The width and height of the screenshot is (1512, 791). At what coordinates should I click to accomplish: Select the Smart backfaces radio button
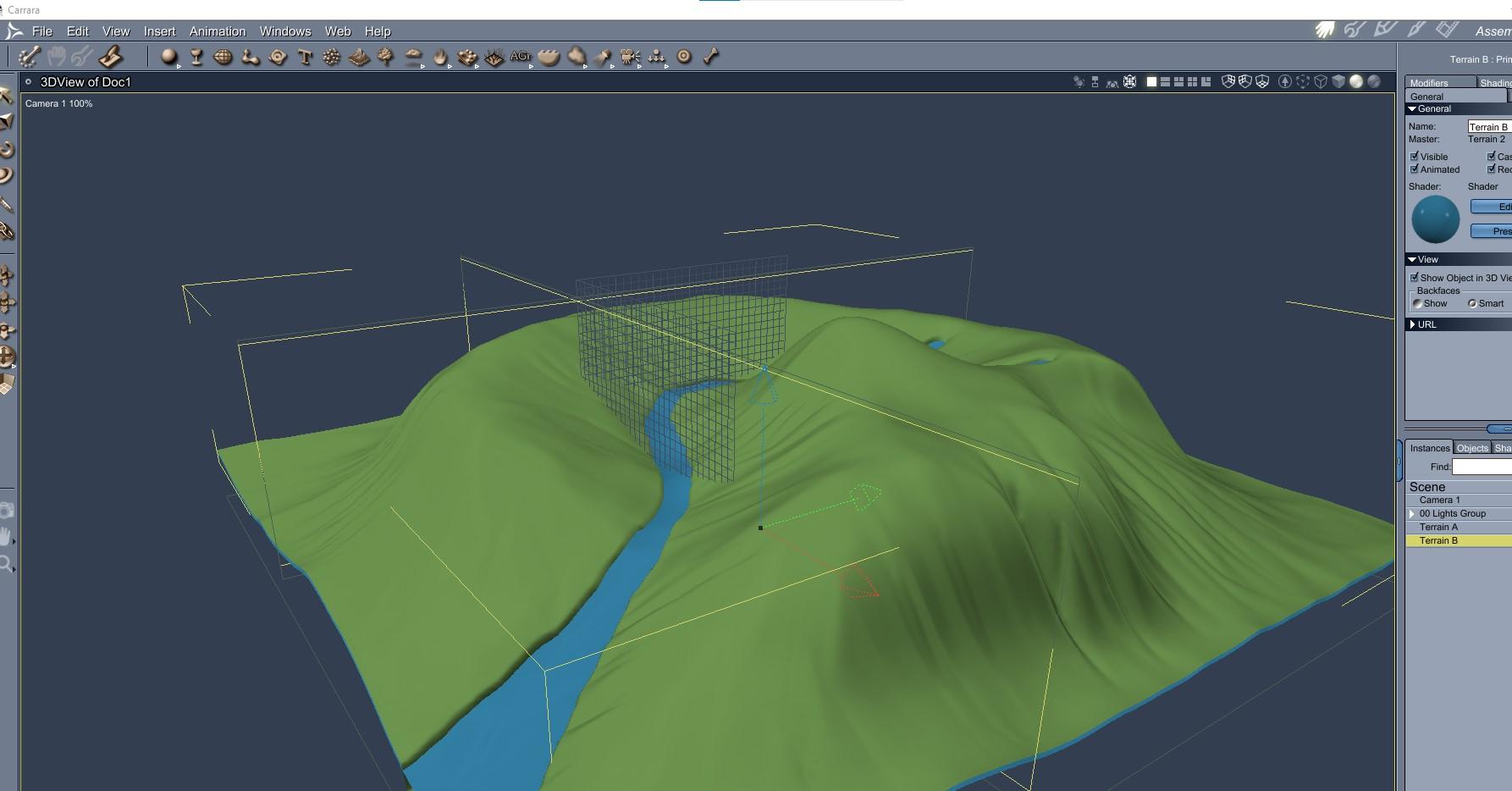[1472, 303]
